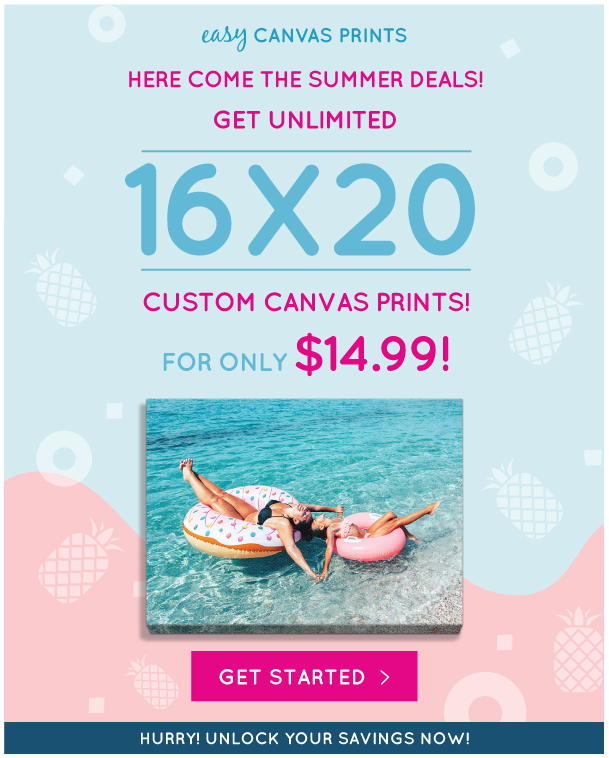Open the easy Canvas Prints logo
Viewport: 609px width, 758px height.
pos(304,37)
